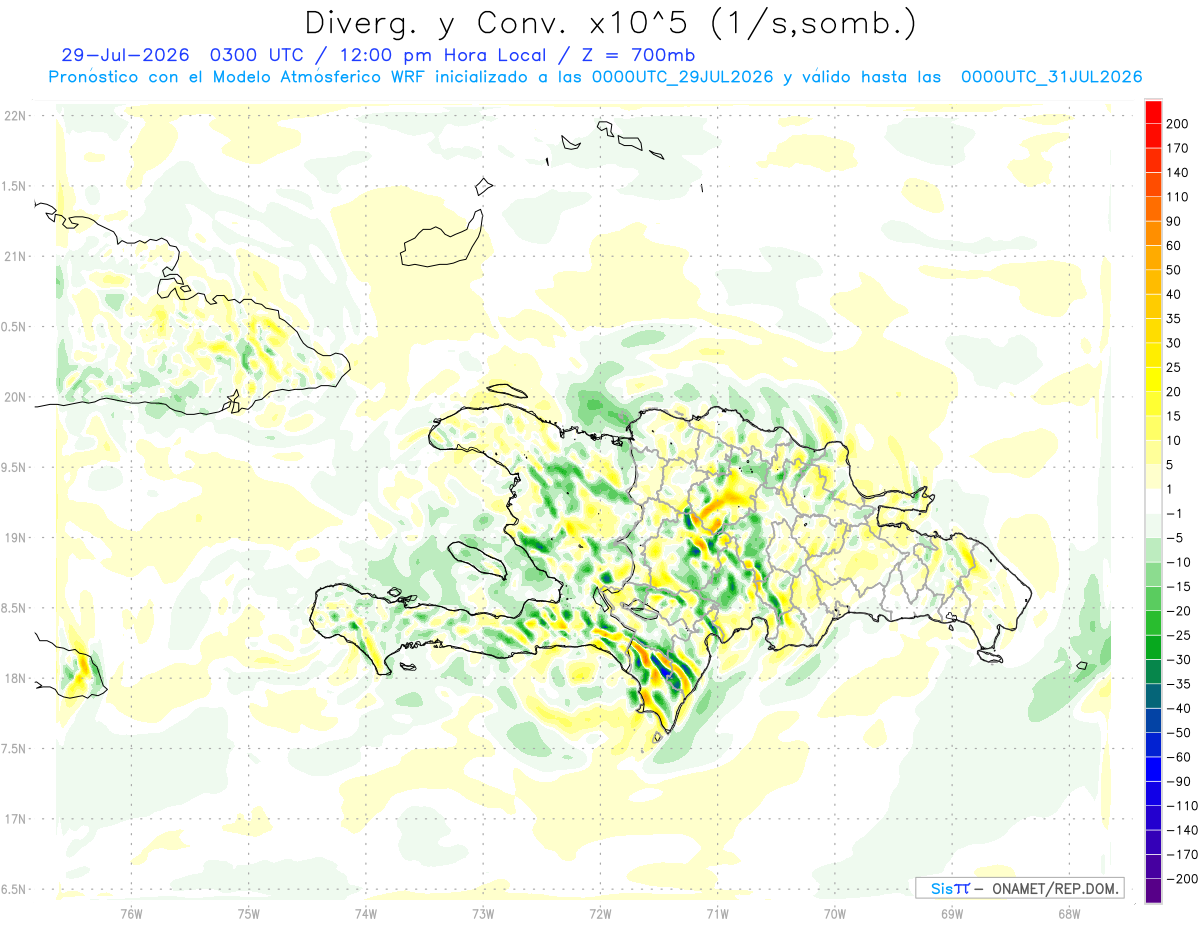Click the "0000UTC_31JUL2026" valid-until text
This screenshot has width=1200, height=927.
pyautogui.click(x=1051, y=77)
